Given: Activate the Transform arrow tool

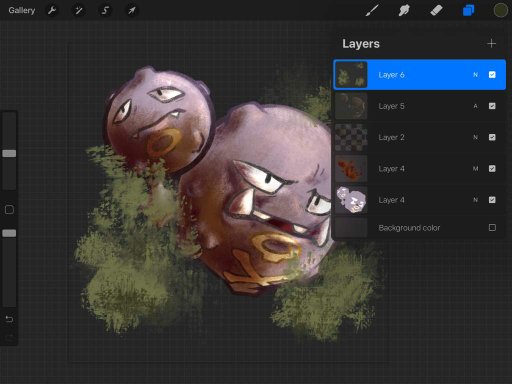Looking at the screenshot, I should coord(132,10).
